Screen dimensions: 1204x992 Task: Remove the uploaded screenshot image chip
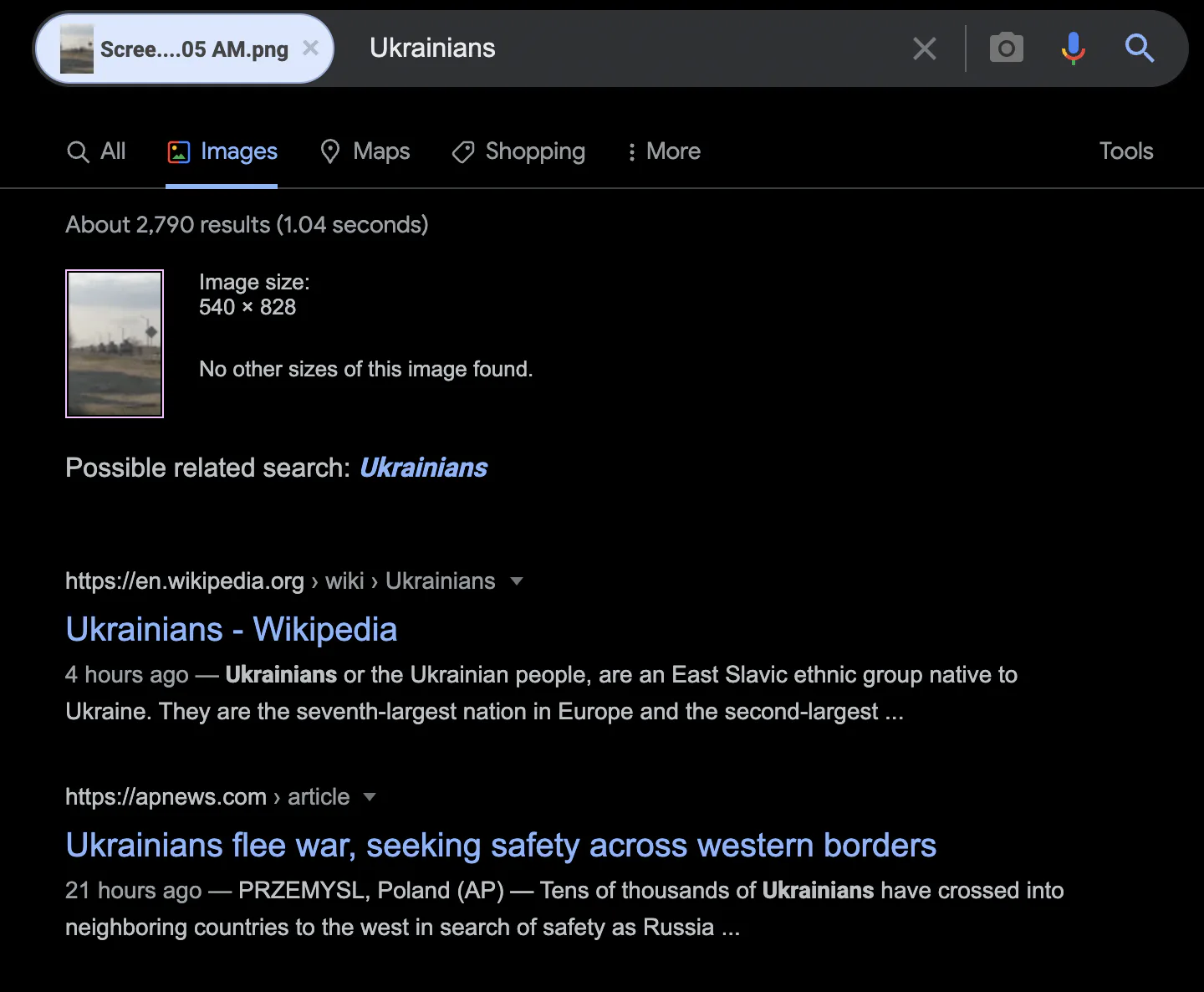click(310, 48)
